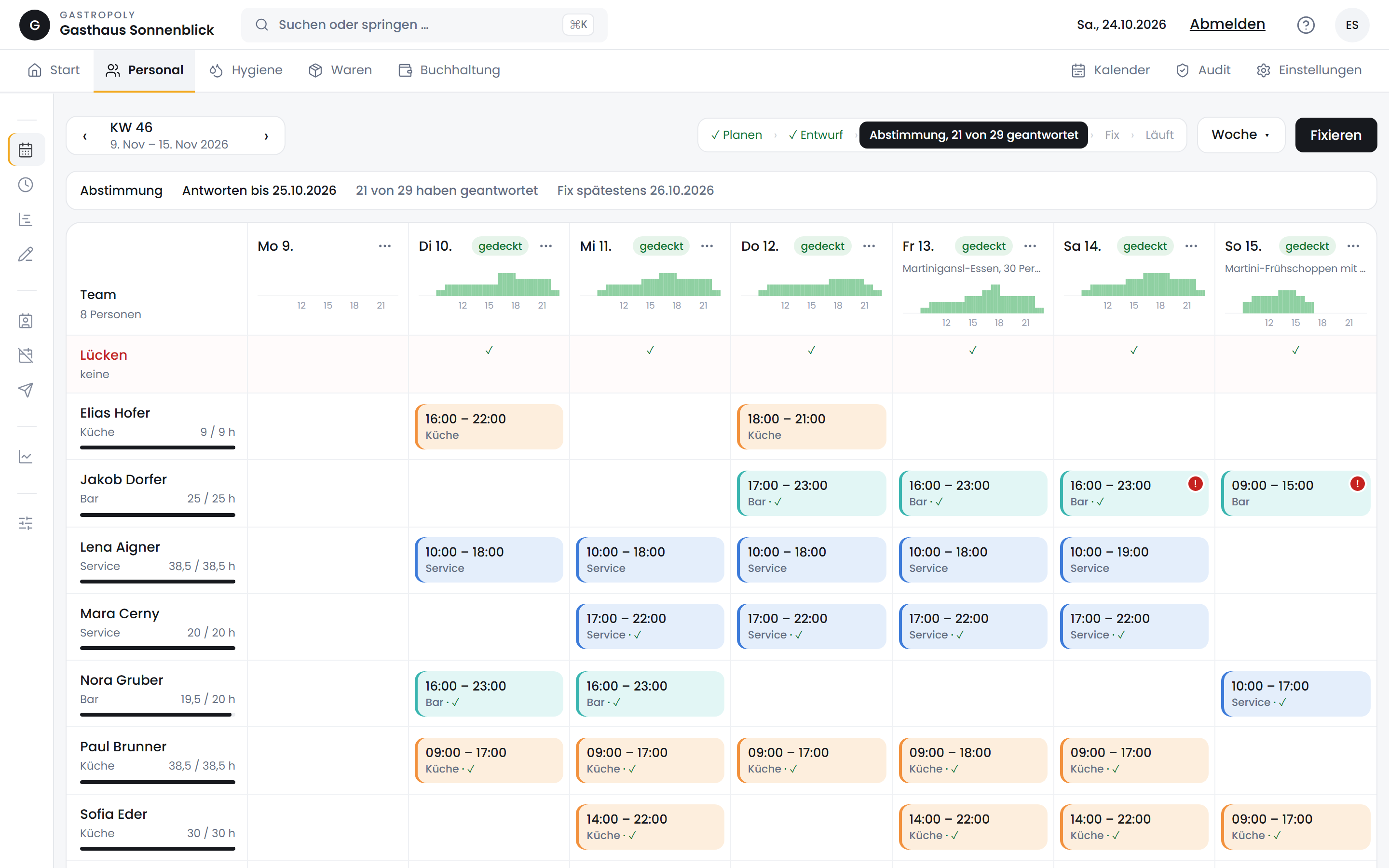This screenshot has width=1389, height=868.
Task: Click red warning badge on Jakob's Saturday shift
Action: pyautogui.click(x=1196, y=484)
